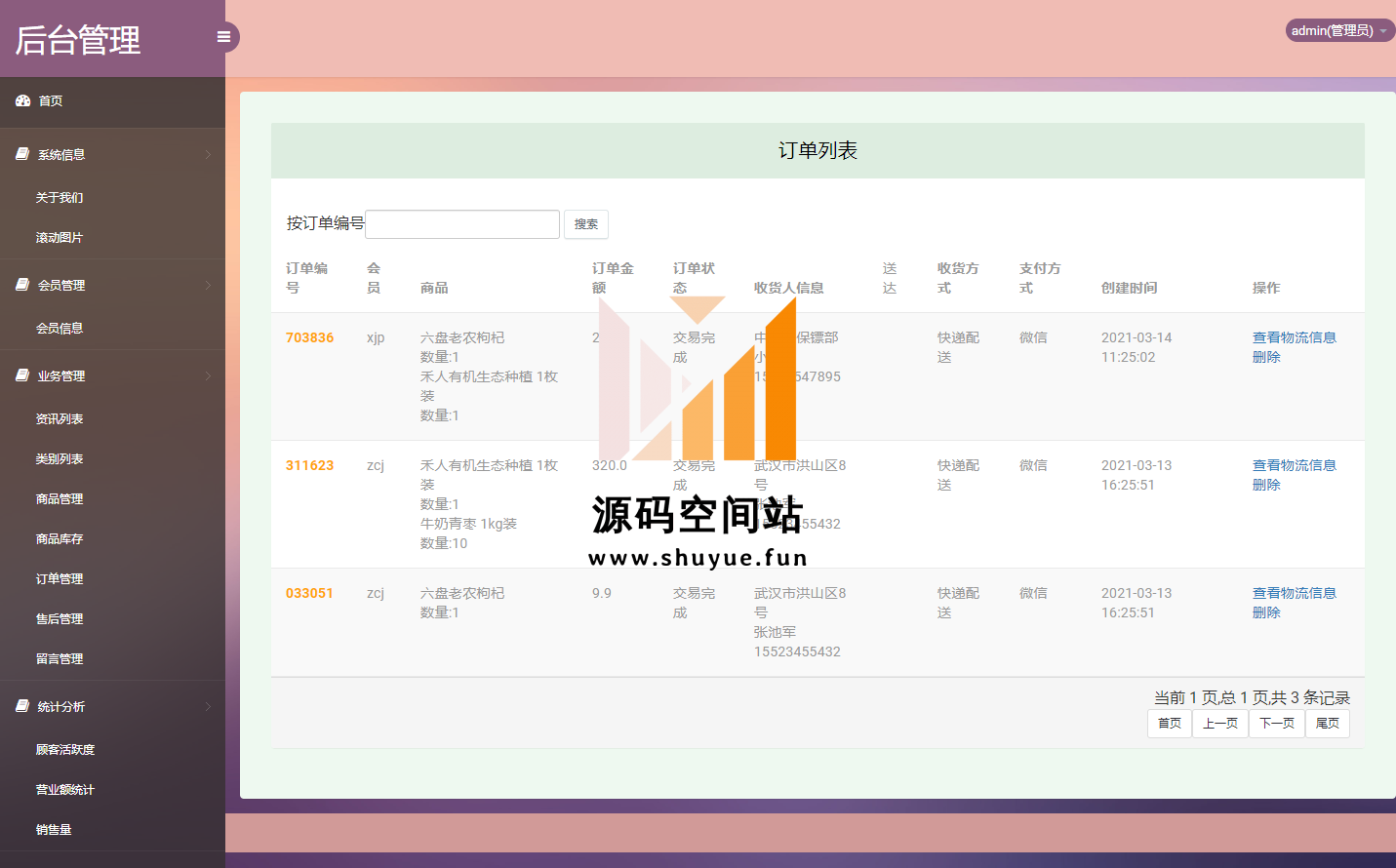The image size is (1396, 868).
Task: Collapse the 会员管理 section arrow
Action: [208, 285]
